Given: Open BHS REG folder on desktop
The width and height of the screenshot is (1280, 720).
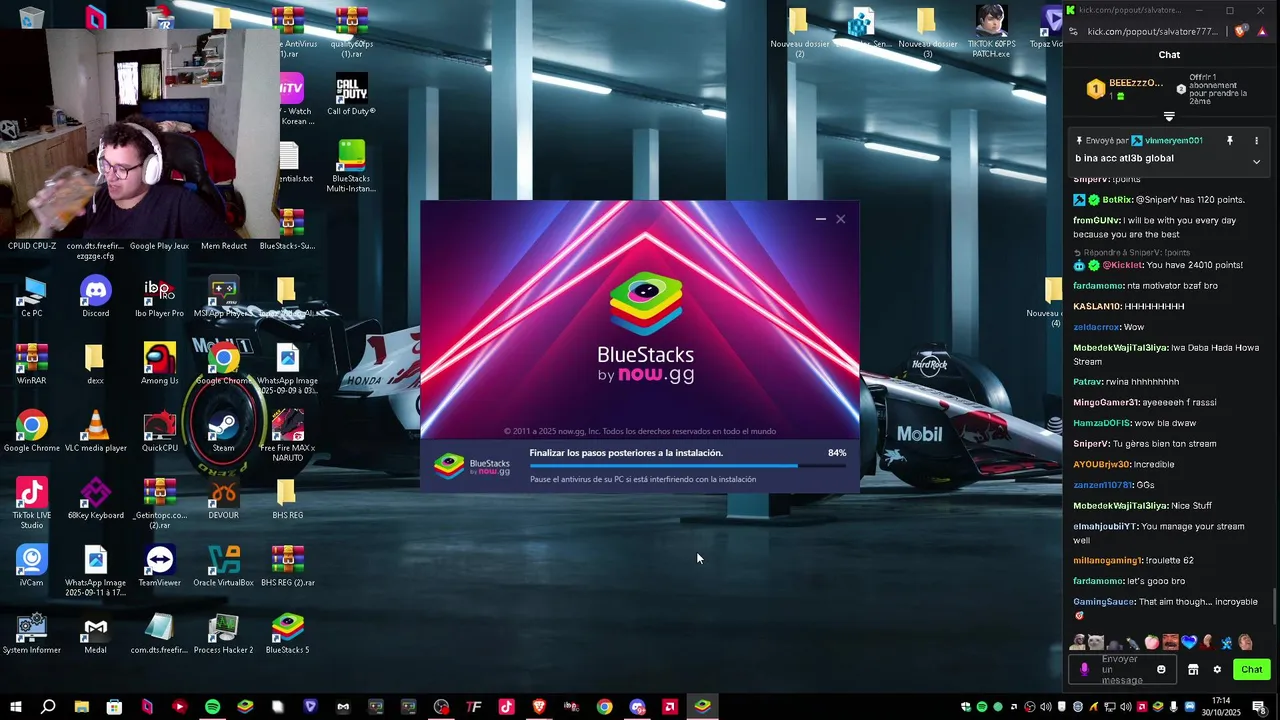Looking at the screenshot, I should pos(287,499).
